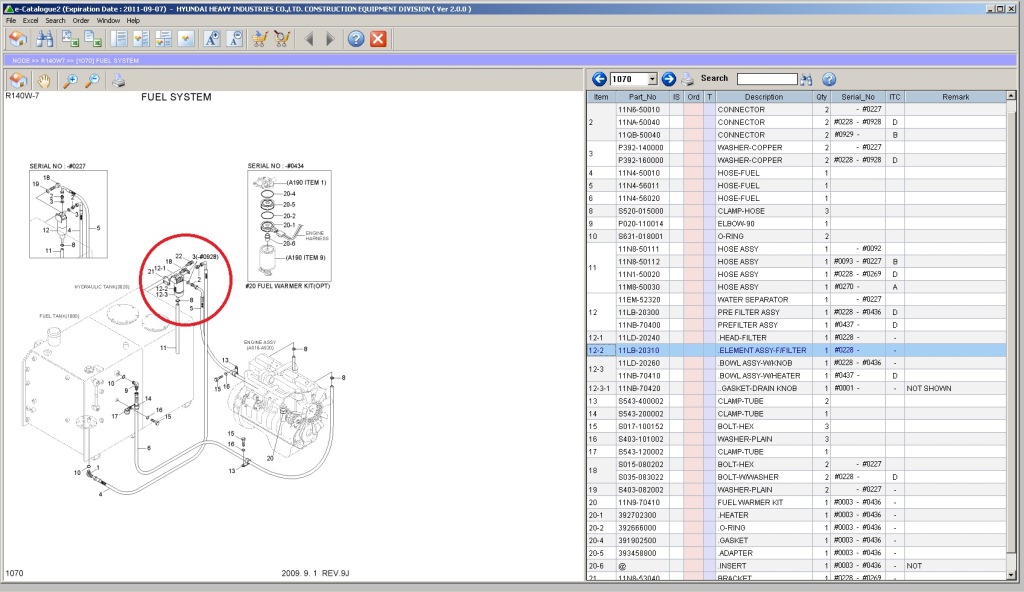
Task: Switch to stacked image and list layout icon
Action: coord(163,39)
